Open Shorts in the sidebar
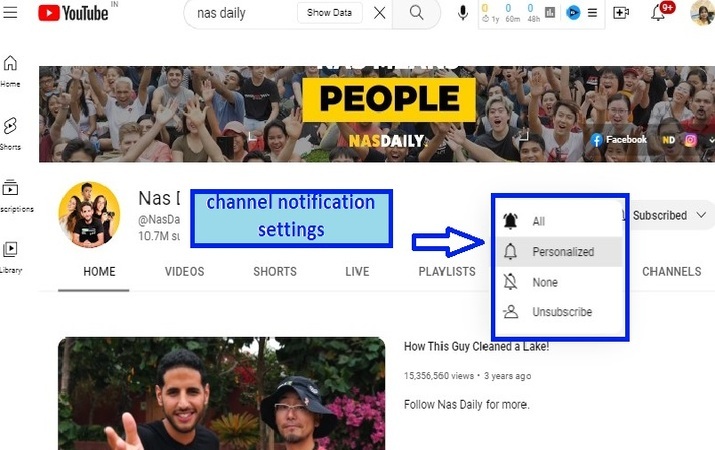The height and width of the screenshot is (450, 715). 10,134
